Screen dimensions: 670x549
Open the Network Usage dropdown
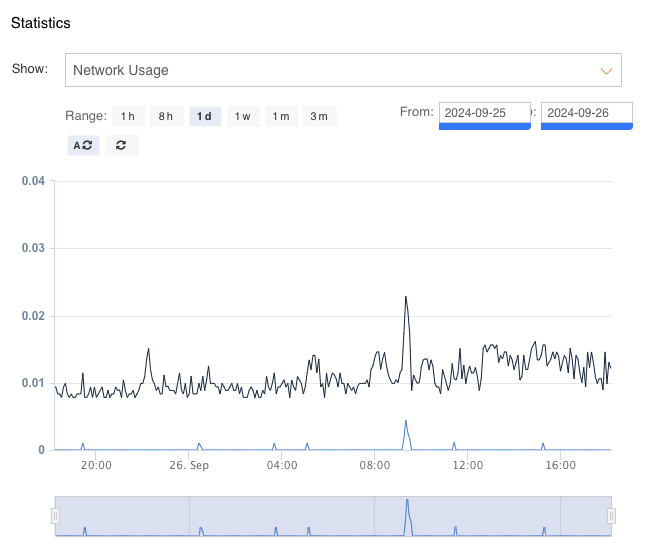point(343,71)
